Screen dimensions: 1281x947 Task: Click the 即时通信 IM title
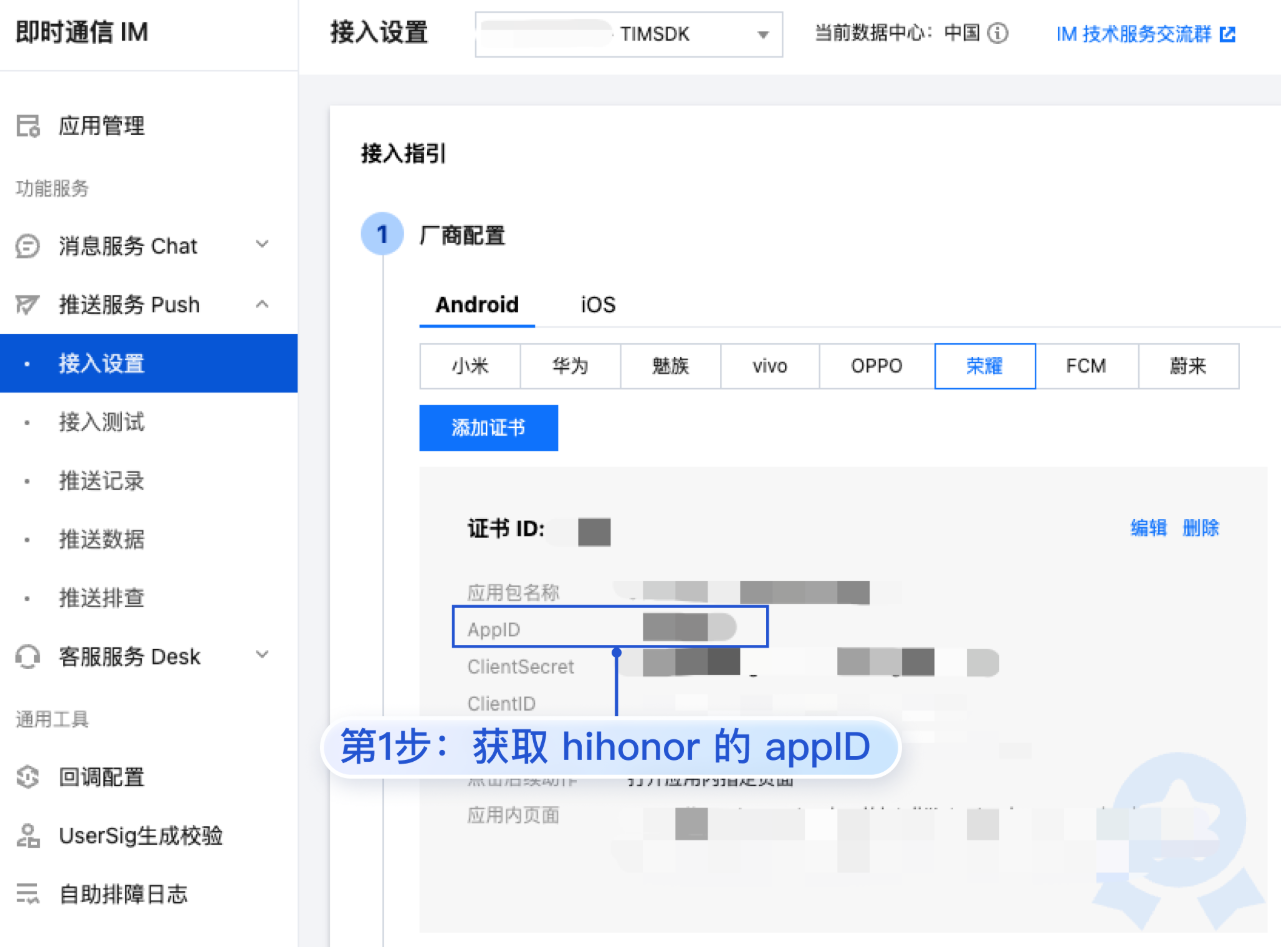click(82, 32)
